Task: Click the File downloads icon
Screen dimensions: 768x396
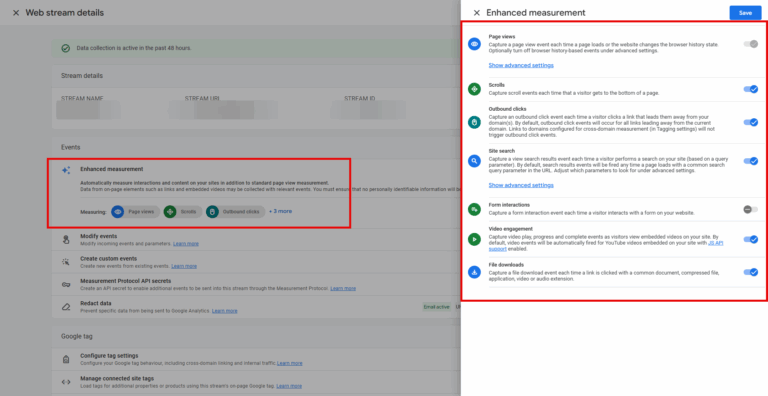Action: pos(474,272)
